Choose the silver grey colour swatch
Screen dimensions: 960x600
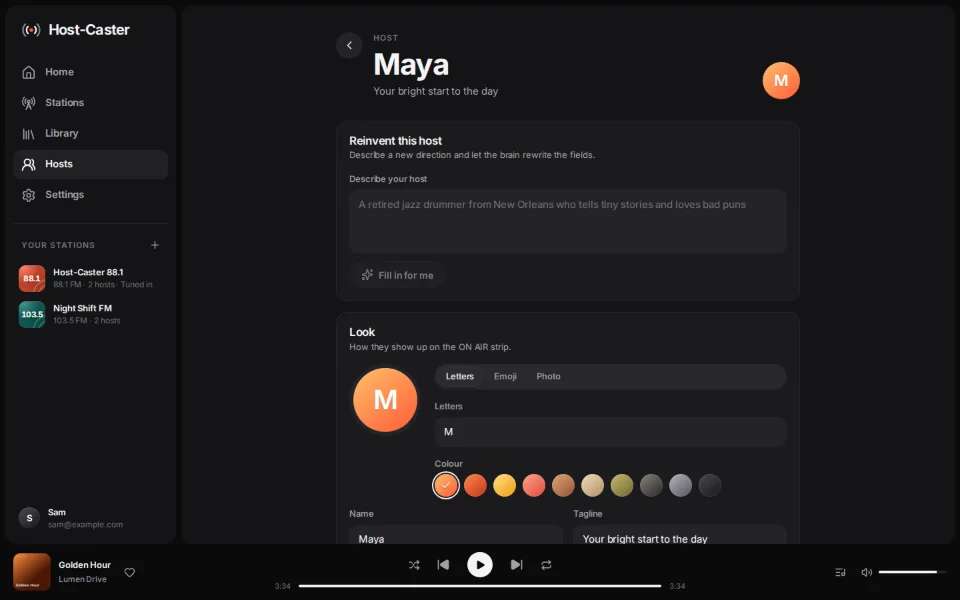click(680, 486)
